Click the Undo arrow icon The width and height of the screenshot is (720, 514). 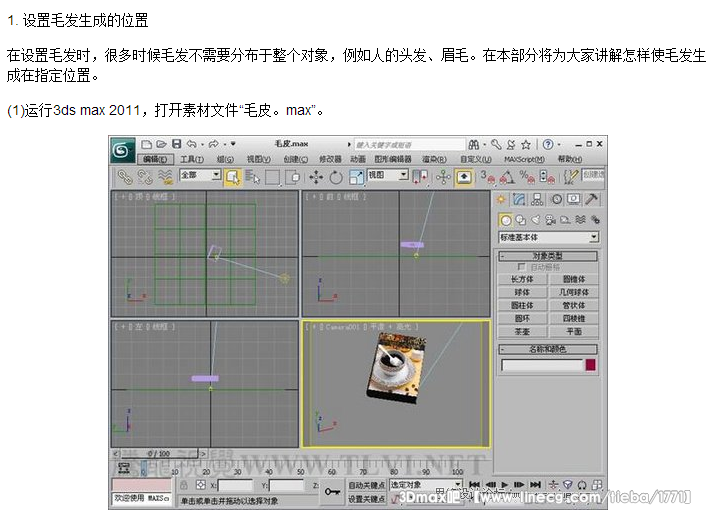pos(191,144)
